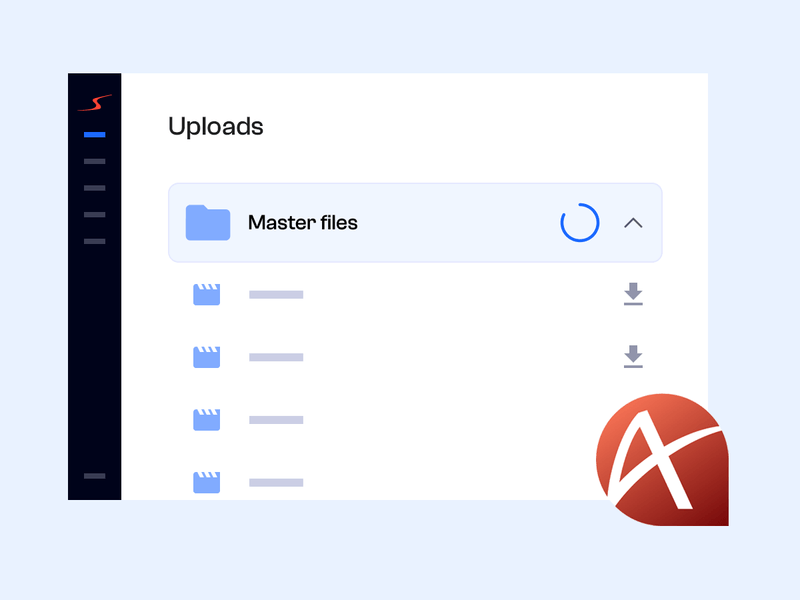Click the Master files folder icon
This screenshot has width=800, height=600.
208,223
